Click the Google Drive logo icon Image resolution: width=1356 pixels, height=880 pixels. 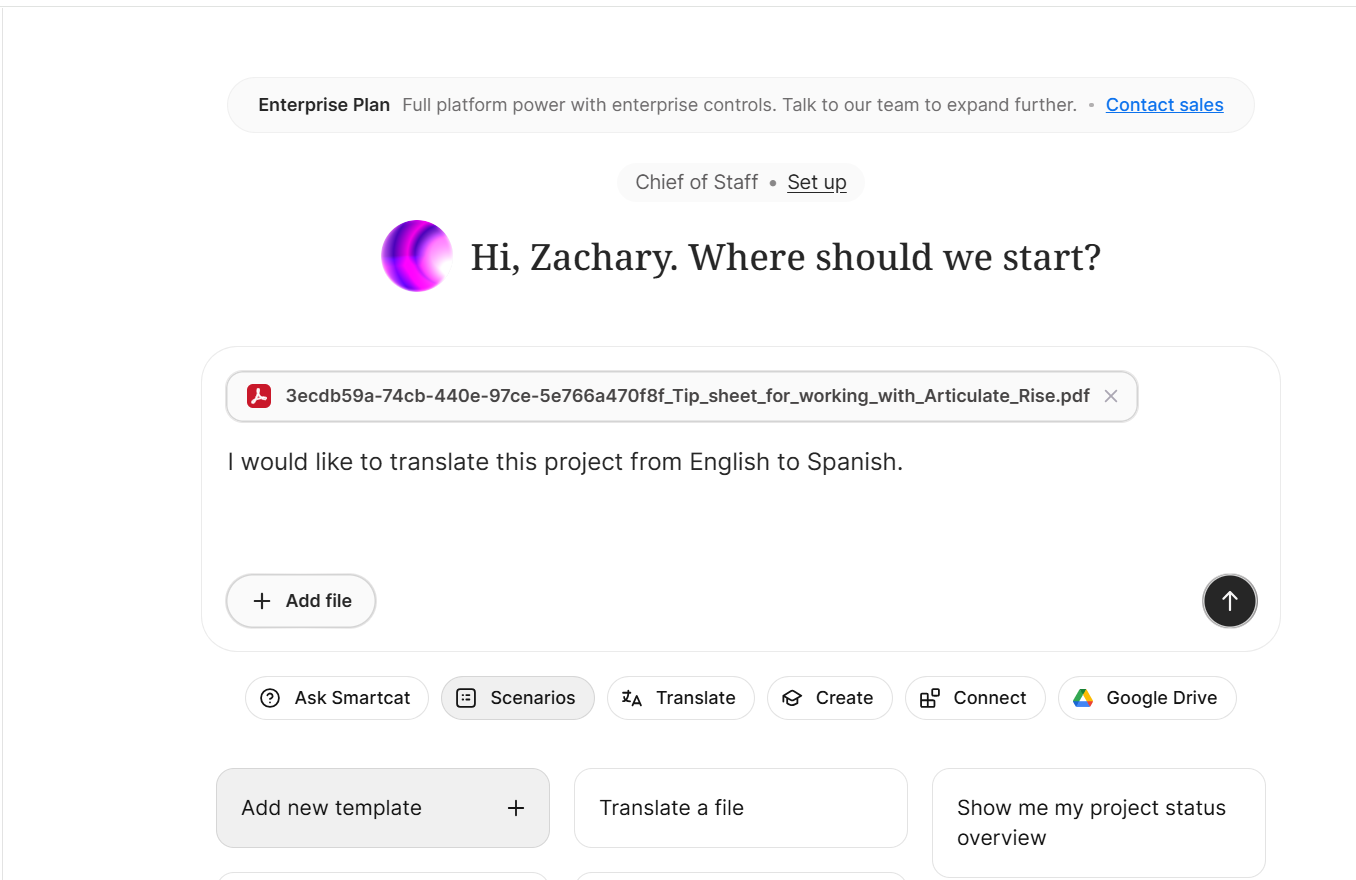pyautogui.click(x=1083, y=698)
